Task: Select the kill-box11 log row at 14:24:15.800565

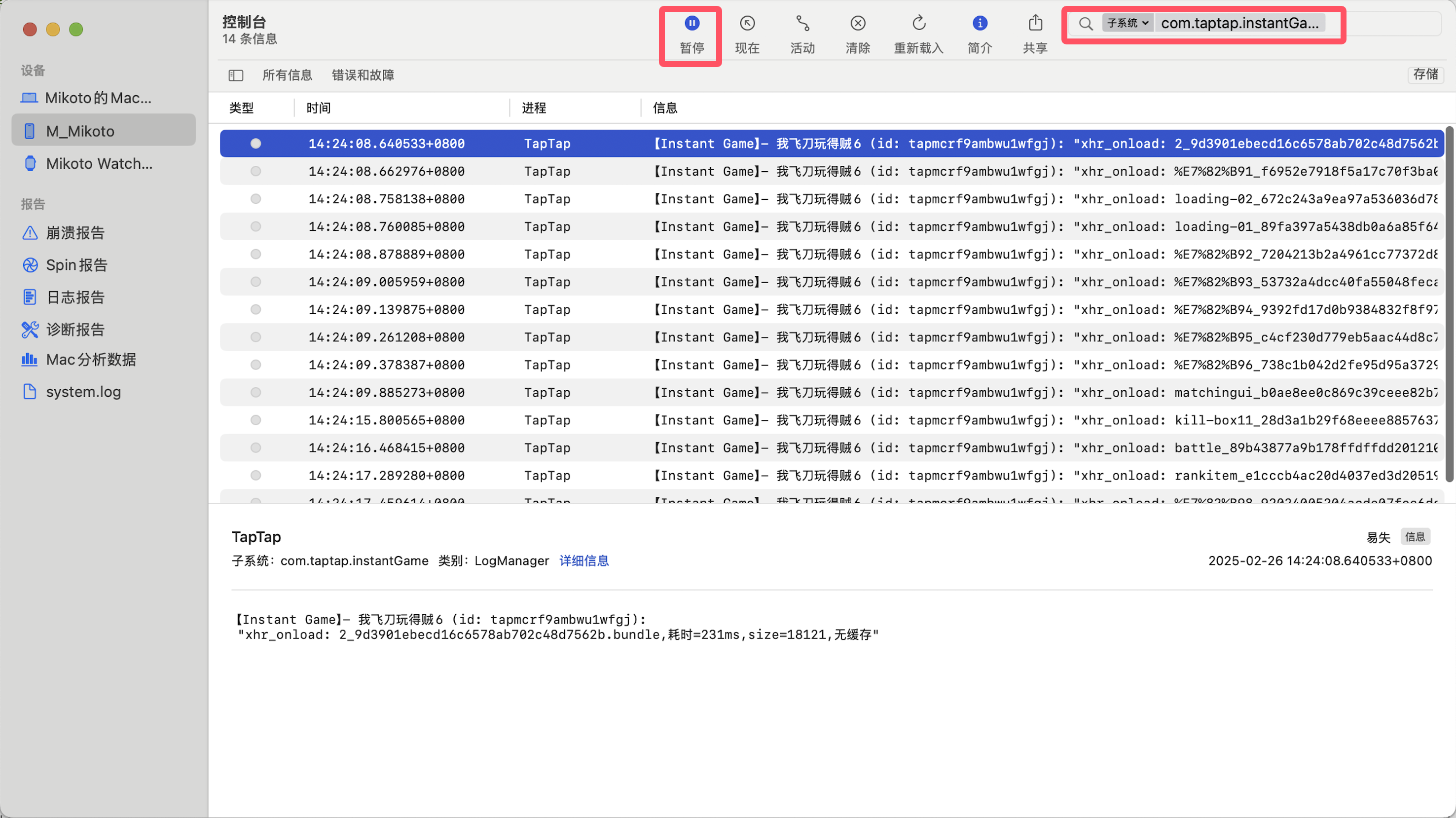Action: (832, 420)
